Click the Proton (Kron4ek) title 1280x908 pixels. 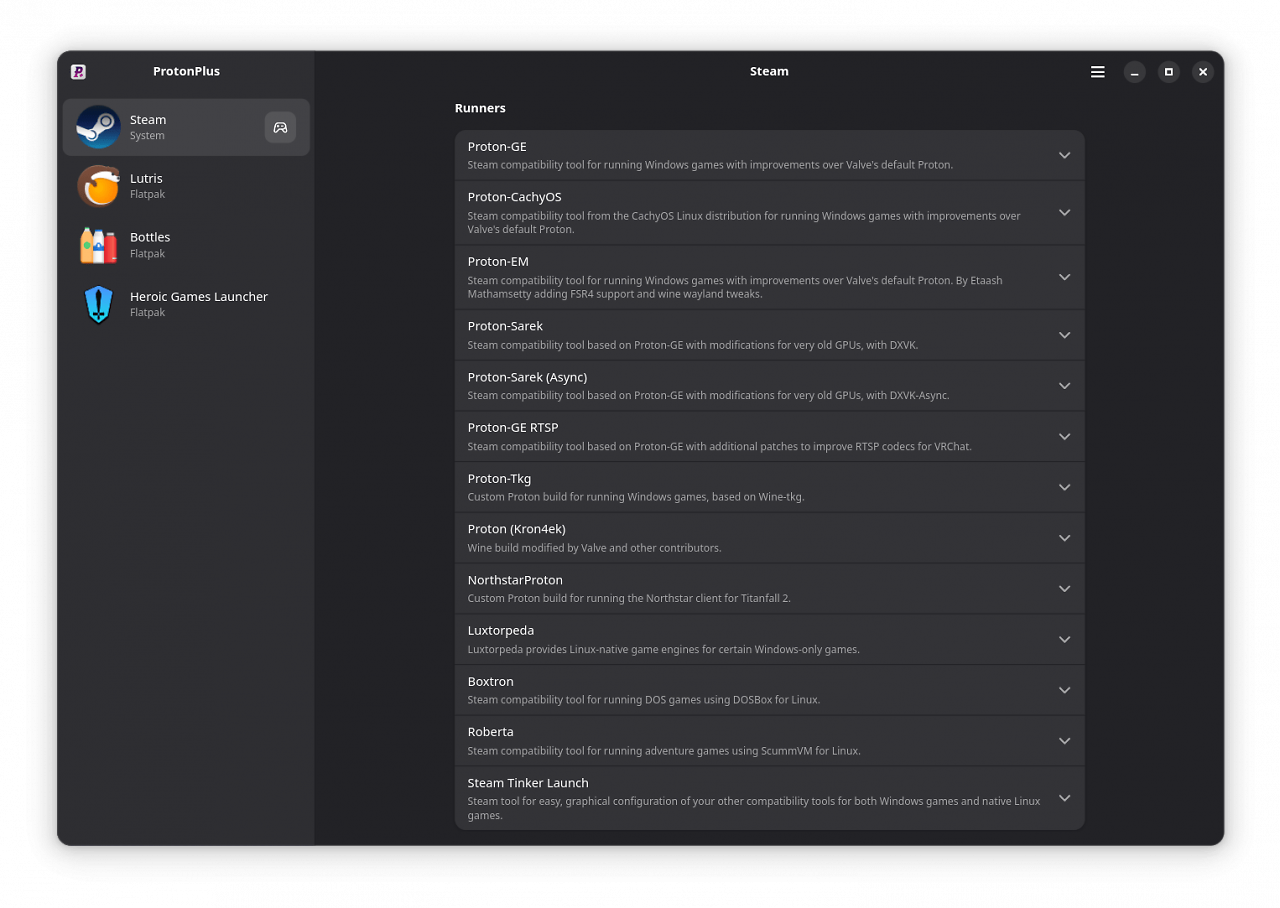(x=516, y=529)
